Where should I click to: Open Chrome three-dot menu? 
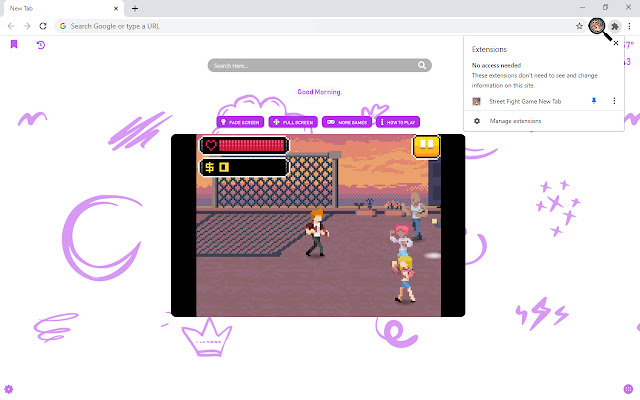click(629, 26)
